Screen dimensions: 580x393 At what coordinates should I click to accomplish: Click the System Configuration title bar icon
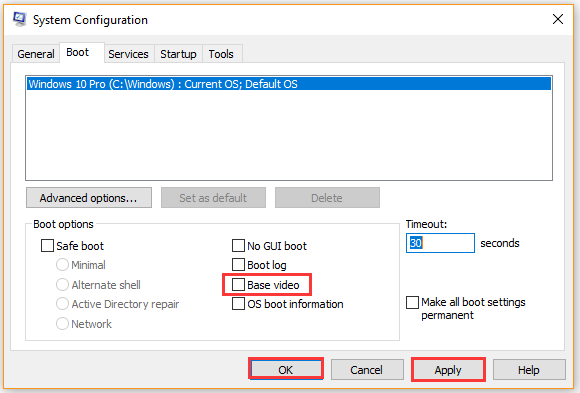[x=19, y=19]
